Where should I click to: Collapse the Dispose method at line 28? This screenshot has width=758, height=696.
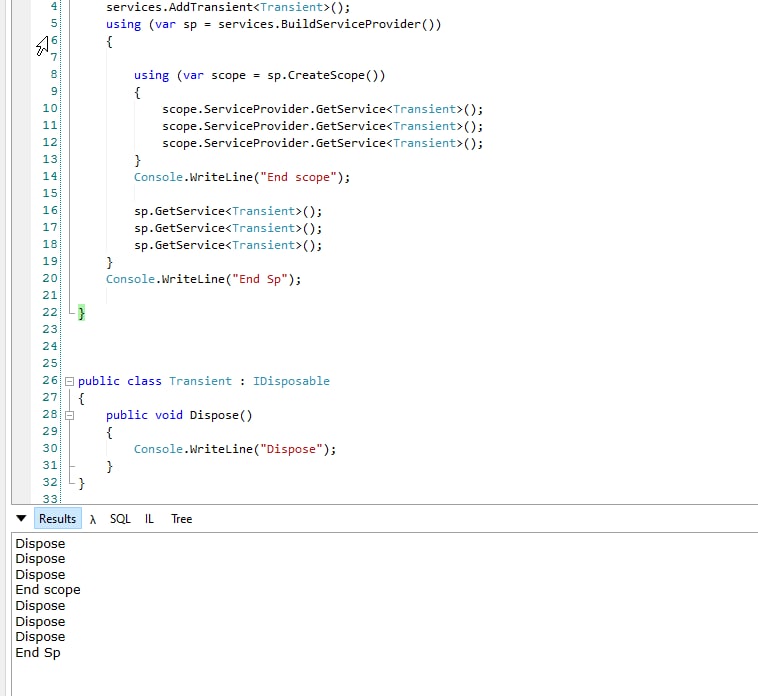coord(70,415)
